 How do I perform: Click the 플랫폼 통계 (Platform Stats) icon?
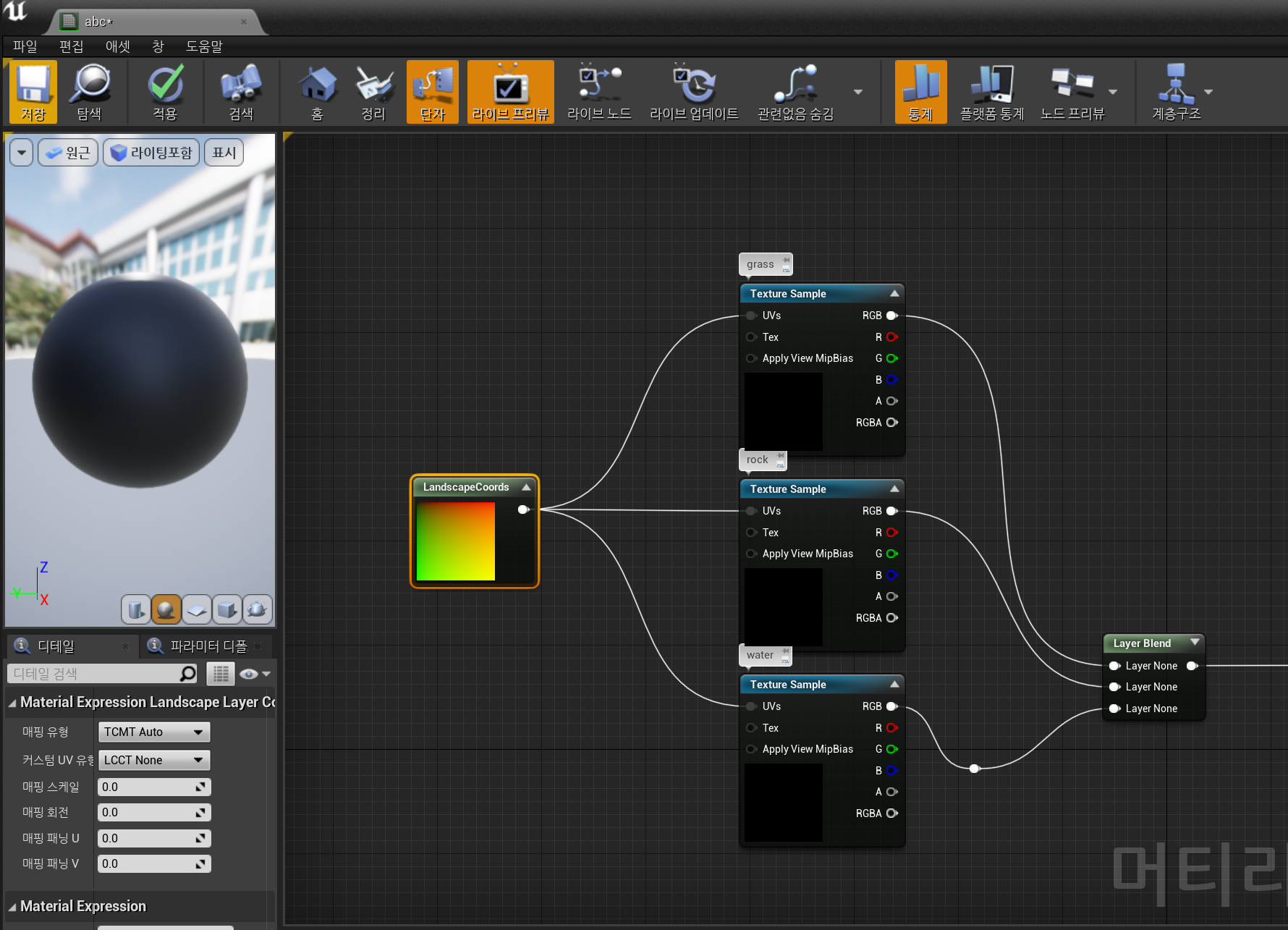992,91
